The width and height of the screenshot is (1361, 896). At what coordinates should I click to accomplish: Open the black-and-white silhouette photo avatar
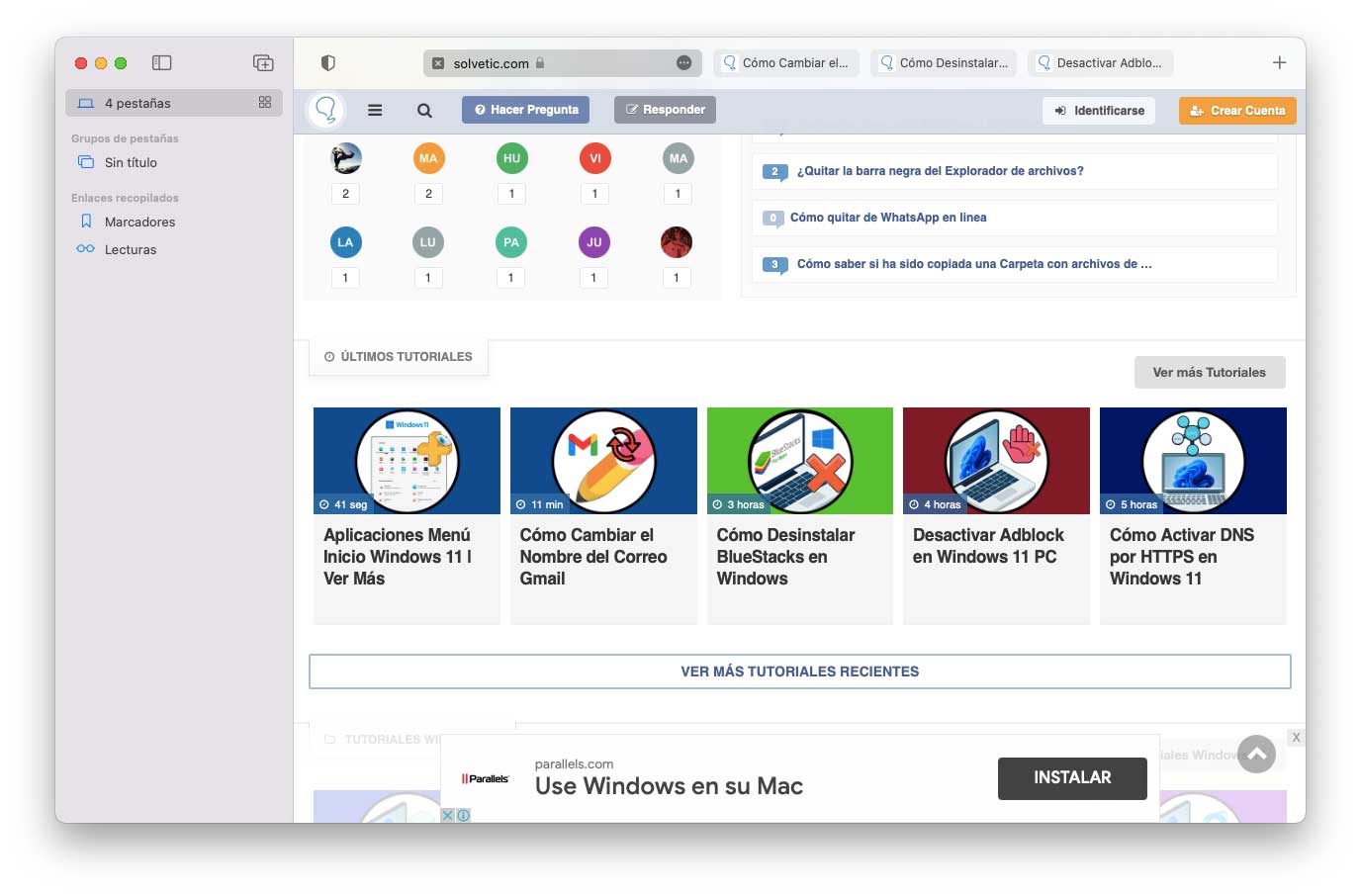point(345,158)
